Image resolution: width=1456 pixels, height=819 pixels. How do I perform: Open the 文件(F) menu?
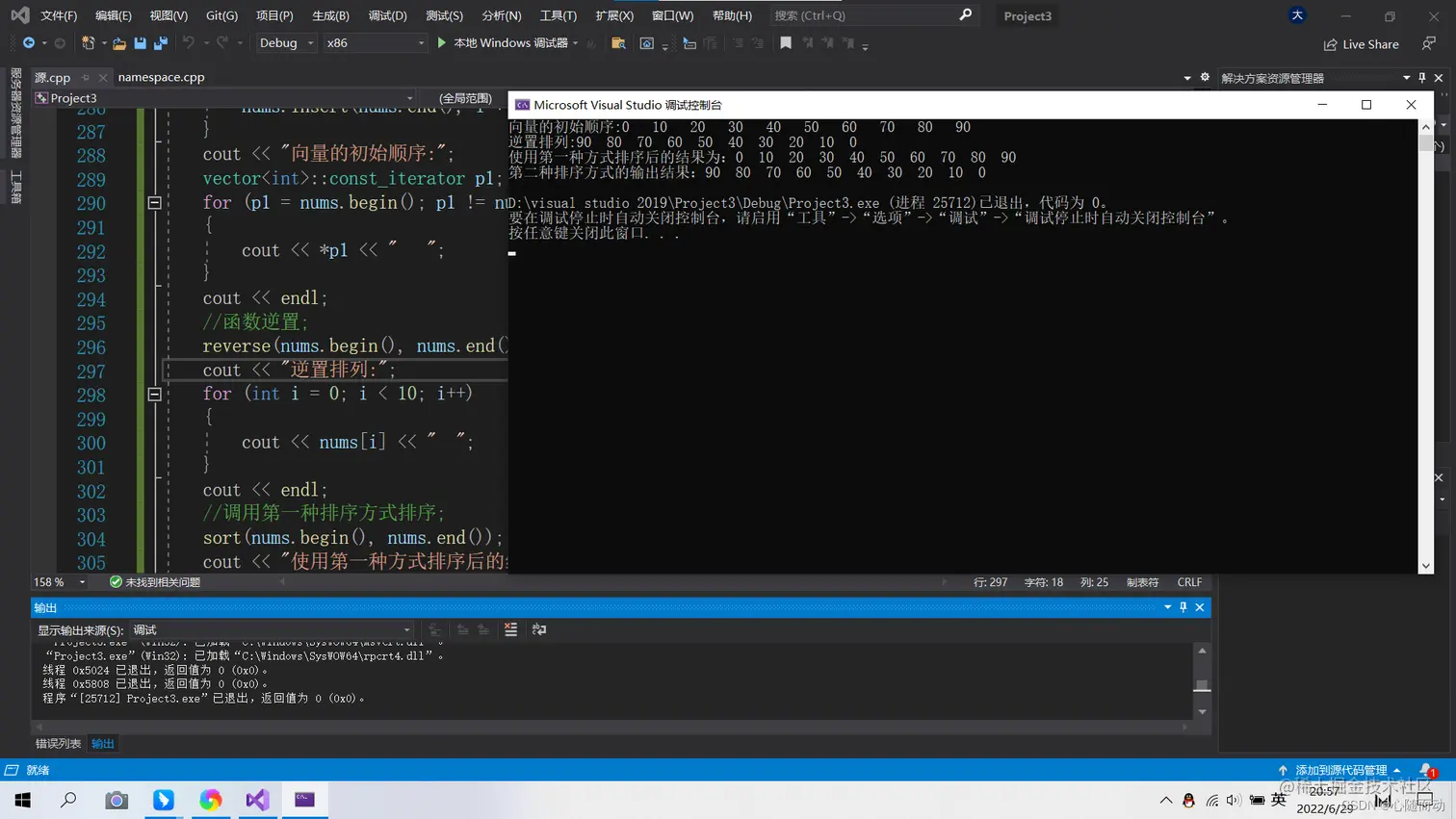[x=59, y=15]
